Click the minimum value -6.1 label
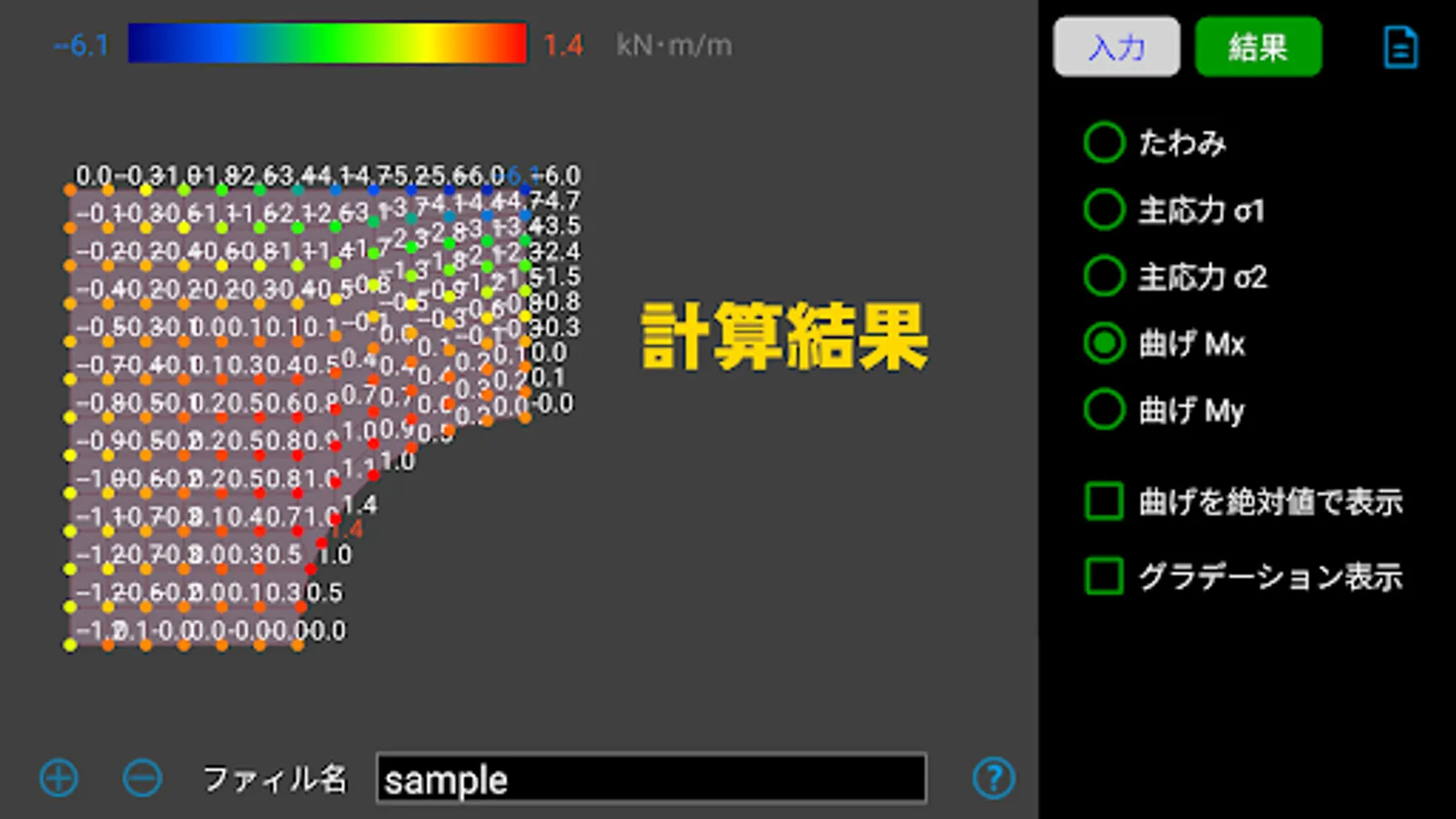Viewport: 1456px width, 819px height. pyautogui.click(x=81, y=45)
